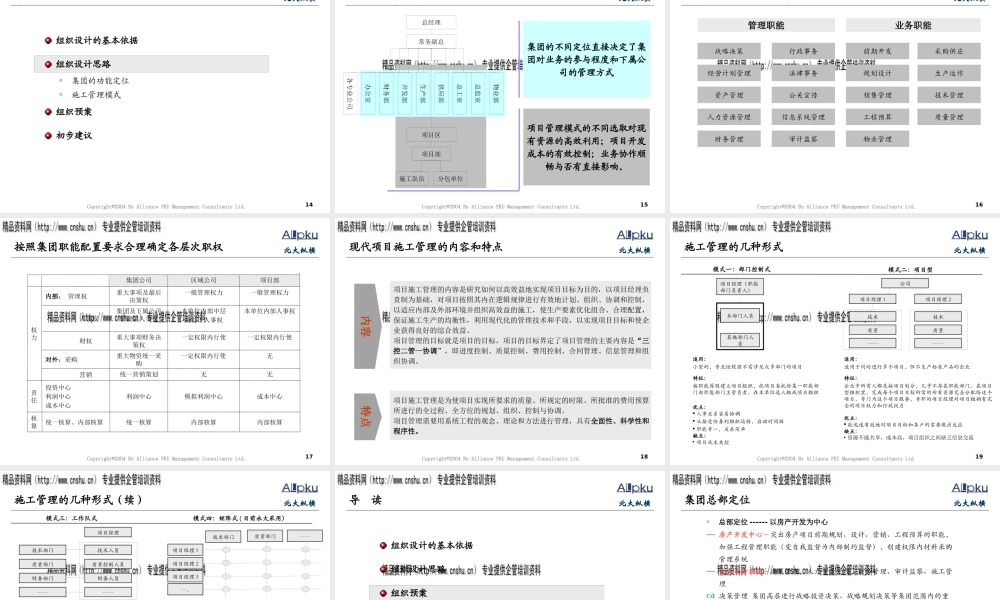
Task: Click the title 按照集团职能配置要求合理确定各层次职权
Action: coord(119,247)
